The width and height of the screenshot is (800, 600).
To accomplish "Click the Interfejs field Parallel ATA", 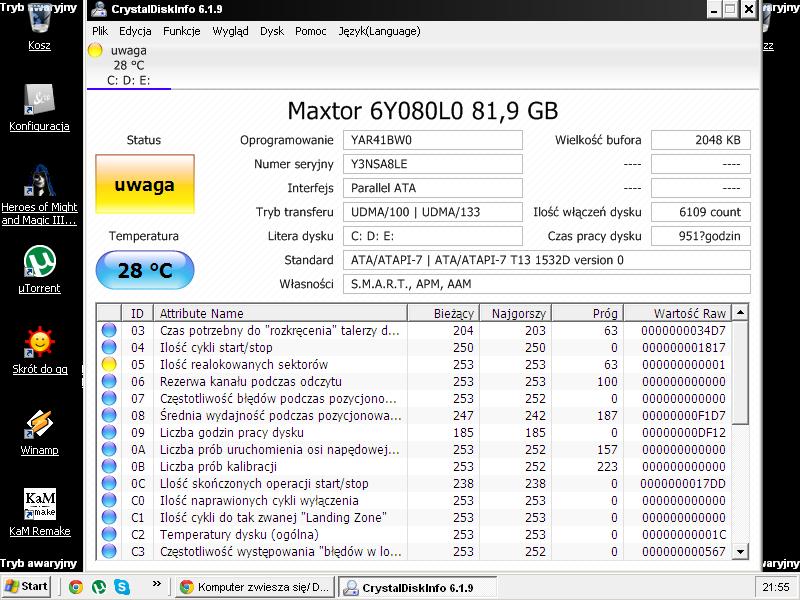I will [433, 188].
